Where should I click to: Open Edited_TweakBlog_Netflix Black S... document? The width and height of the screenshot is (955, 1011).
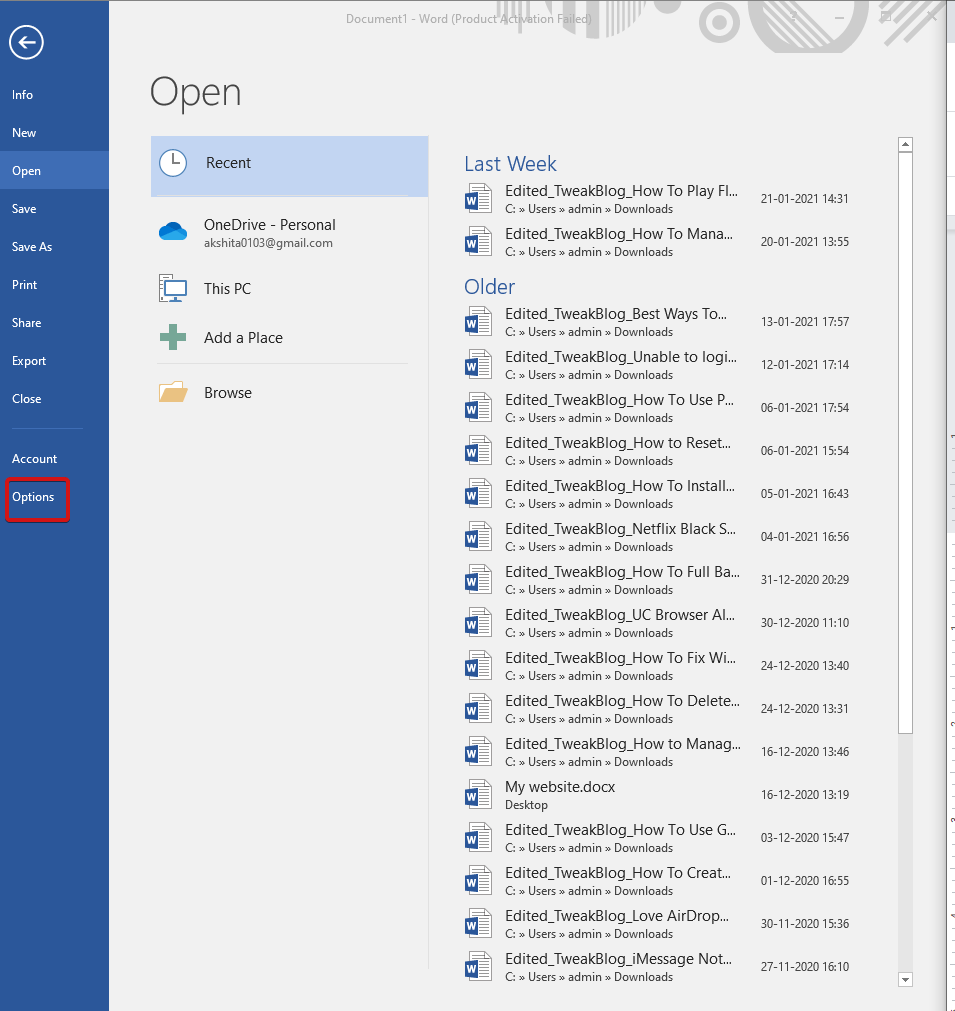click(620, 529)
